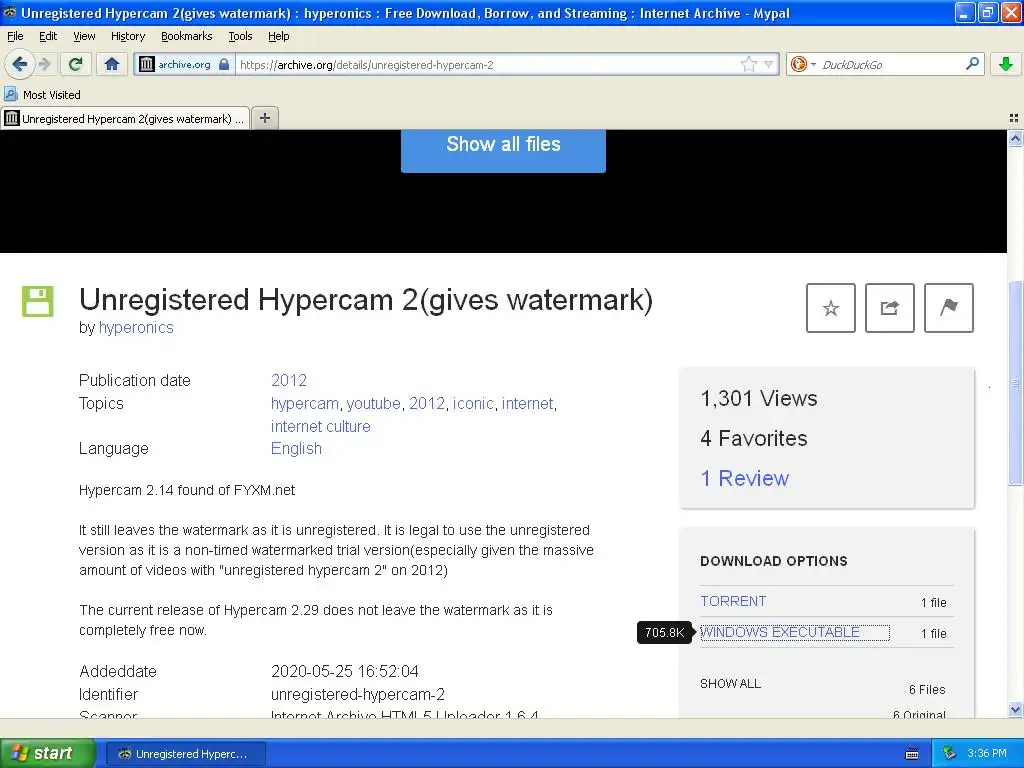Click the share item button
This screenshot has width=1024, height=768.
(889, 308)
